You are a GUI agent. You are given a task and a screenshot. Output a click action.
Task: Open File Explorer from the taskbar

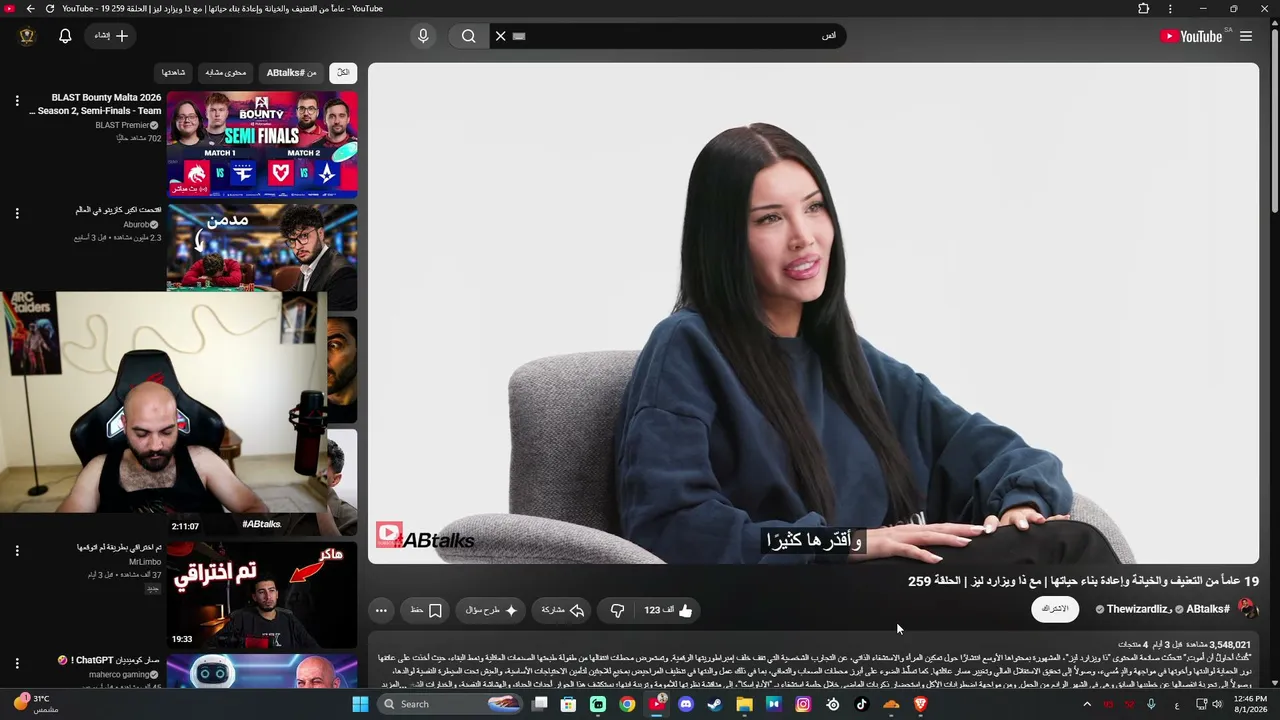(x=744, y=704)
